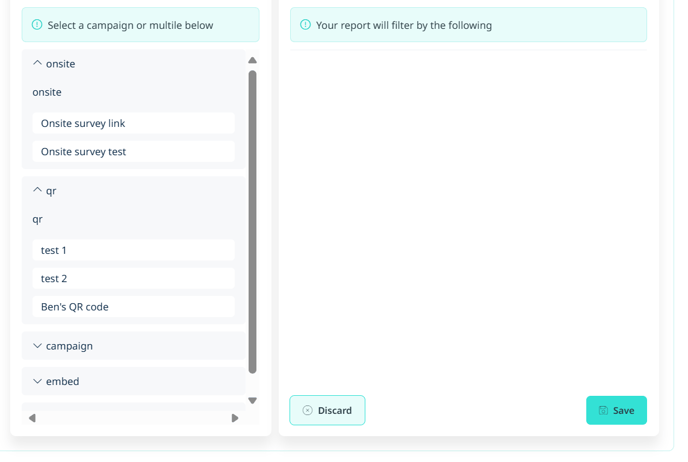Viewport: 688px width, 462px height.
Task: Click the scroll left arrow
Action: pos(32,418)
